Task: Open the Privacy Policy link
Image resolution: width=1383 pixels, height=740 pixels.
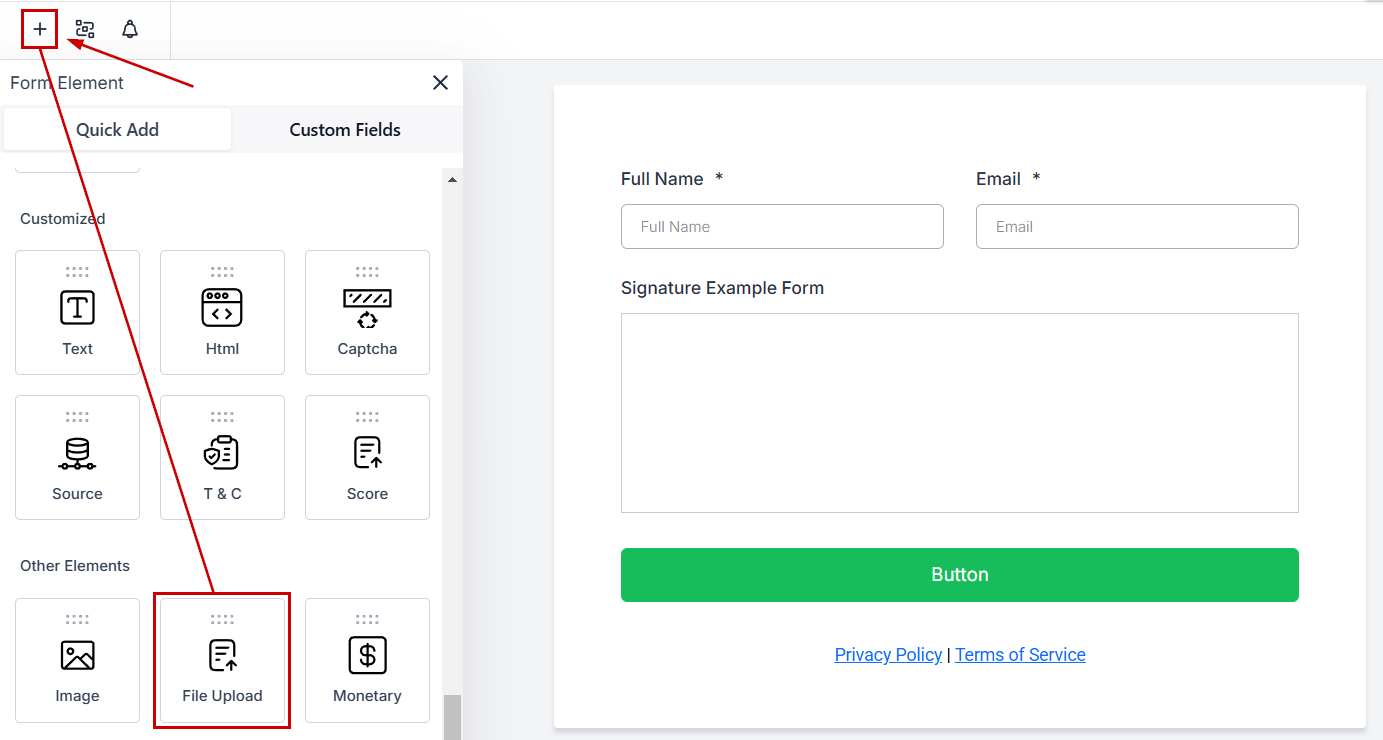Action: click(x=888, y=655)
